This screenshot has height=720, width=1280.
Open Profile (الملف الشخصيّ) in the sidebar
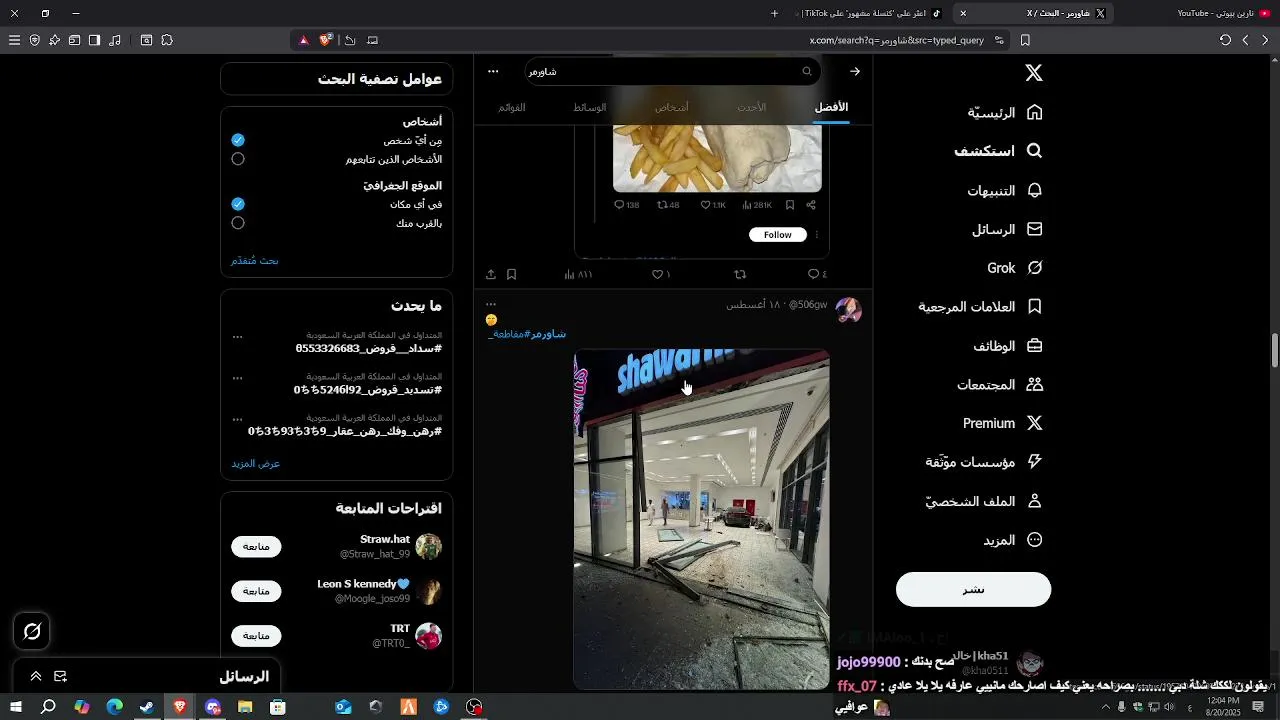pos(984,501)
